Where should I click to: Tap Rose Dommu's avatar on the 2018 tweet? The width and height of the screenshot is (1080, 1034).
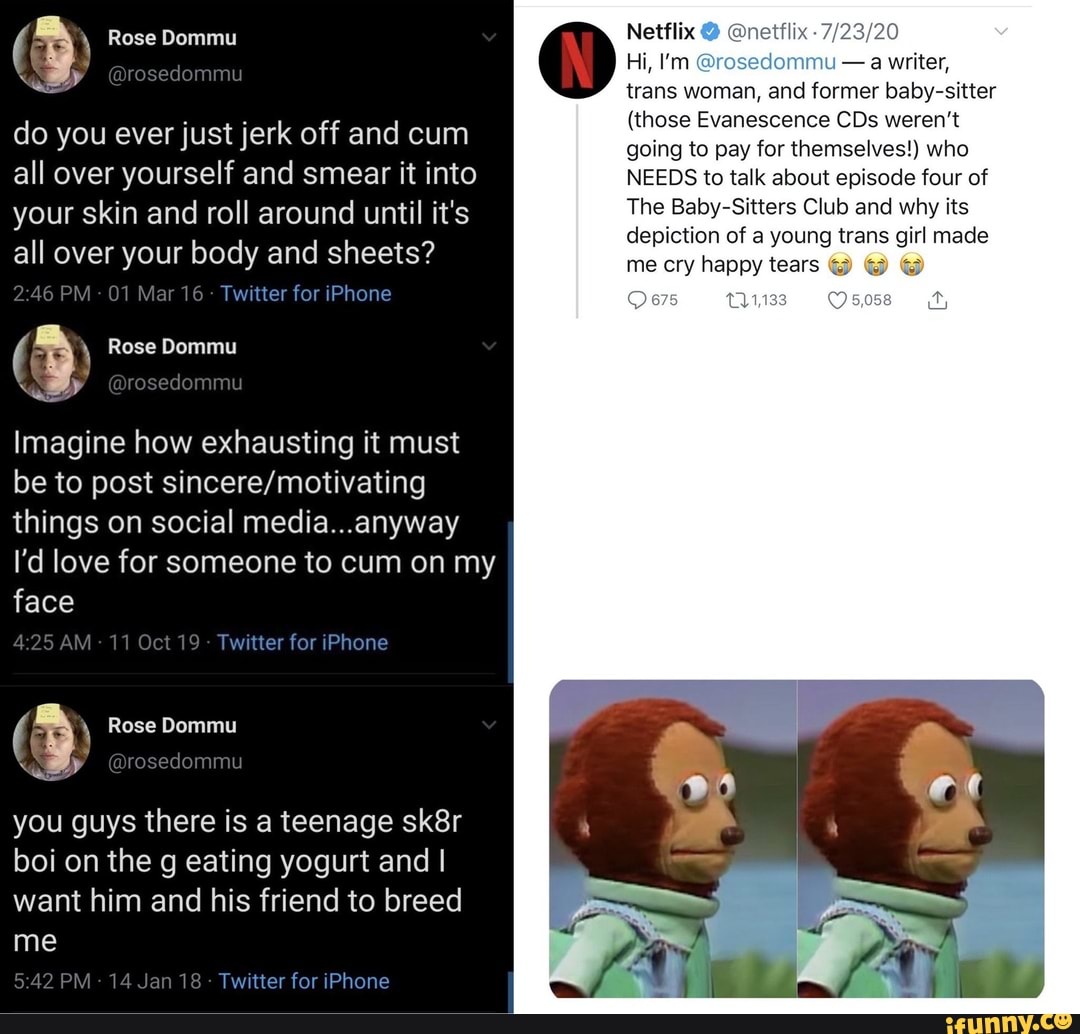click(51, 742)
